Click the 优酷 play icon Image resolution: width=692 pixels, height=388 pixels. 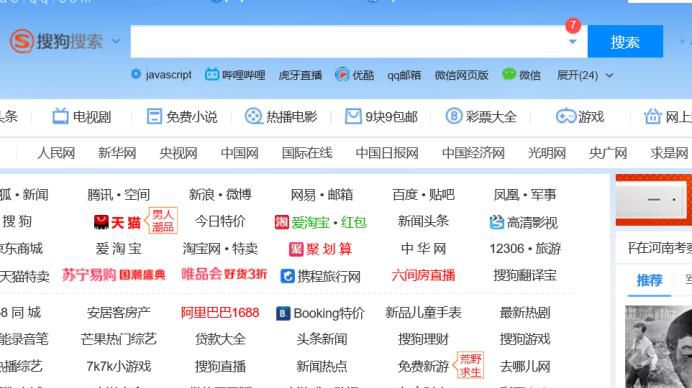pyautogui.click(x=342, y=74)
